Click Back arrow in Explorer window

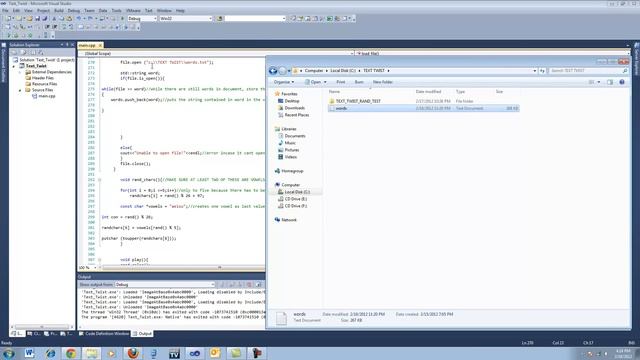point(273,71)
